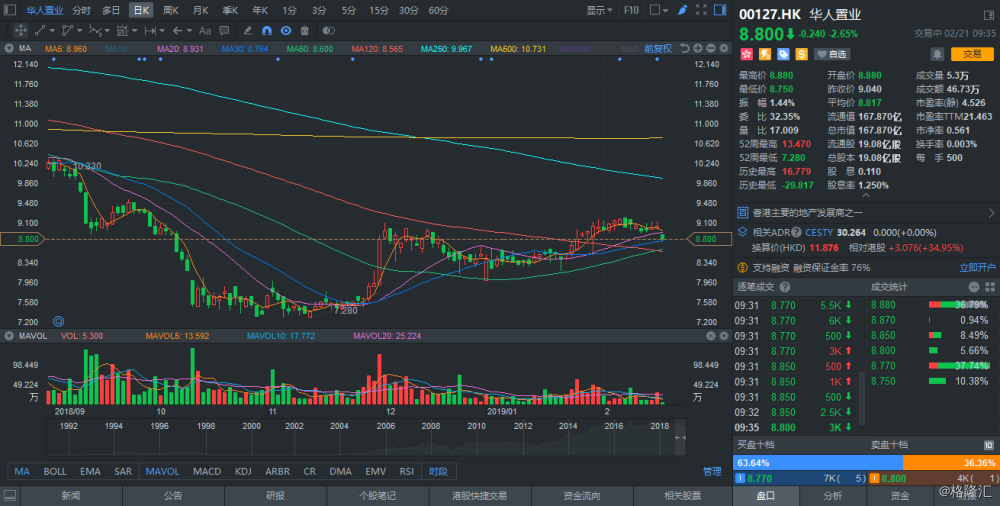1000x506 pixels.
Task: Toggle the right quote panel icon
Action: click(720, 10)
